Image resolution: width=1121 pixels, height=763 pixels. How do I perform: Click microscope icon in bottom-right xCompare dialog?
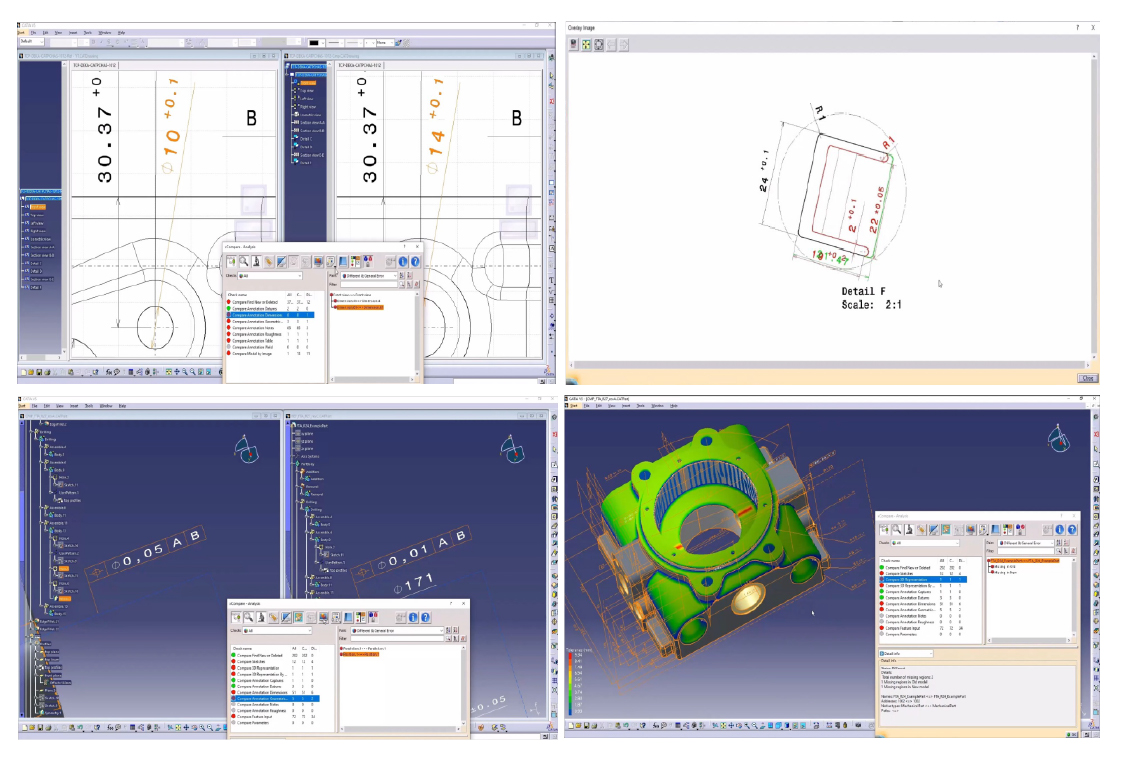click(909, 529)
